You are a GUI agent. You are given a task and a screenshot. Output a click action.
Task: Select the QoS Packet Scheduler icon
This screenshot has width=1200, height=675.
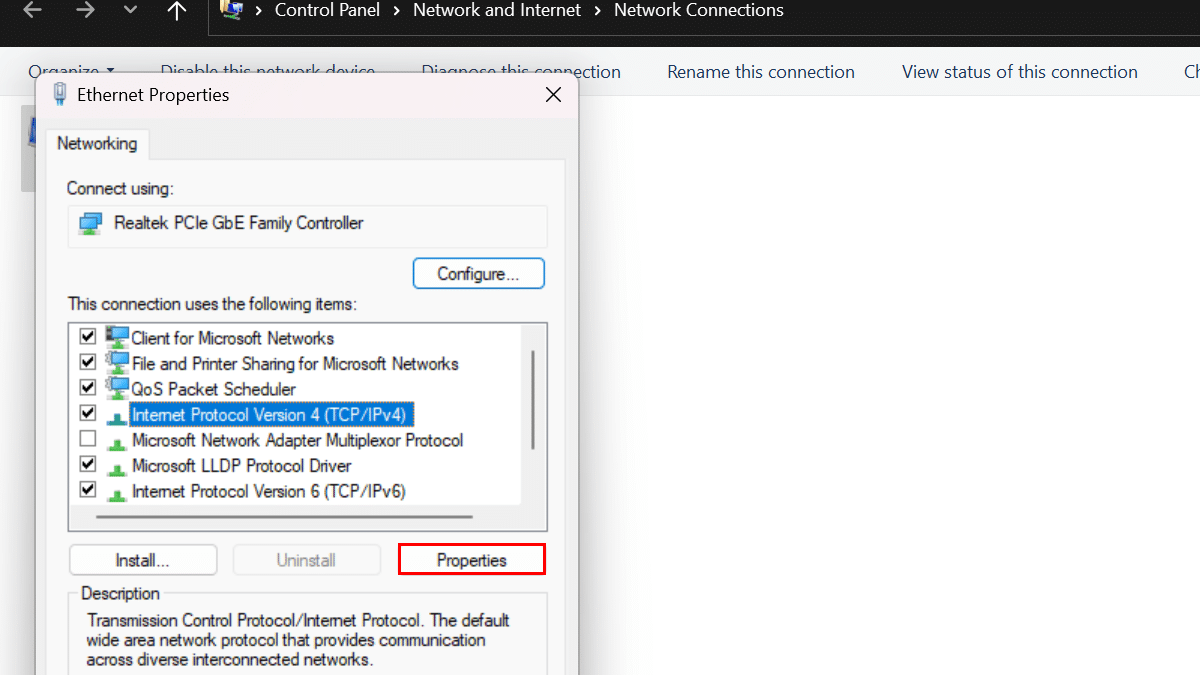point(117,388)
